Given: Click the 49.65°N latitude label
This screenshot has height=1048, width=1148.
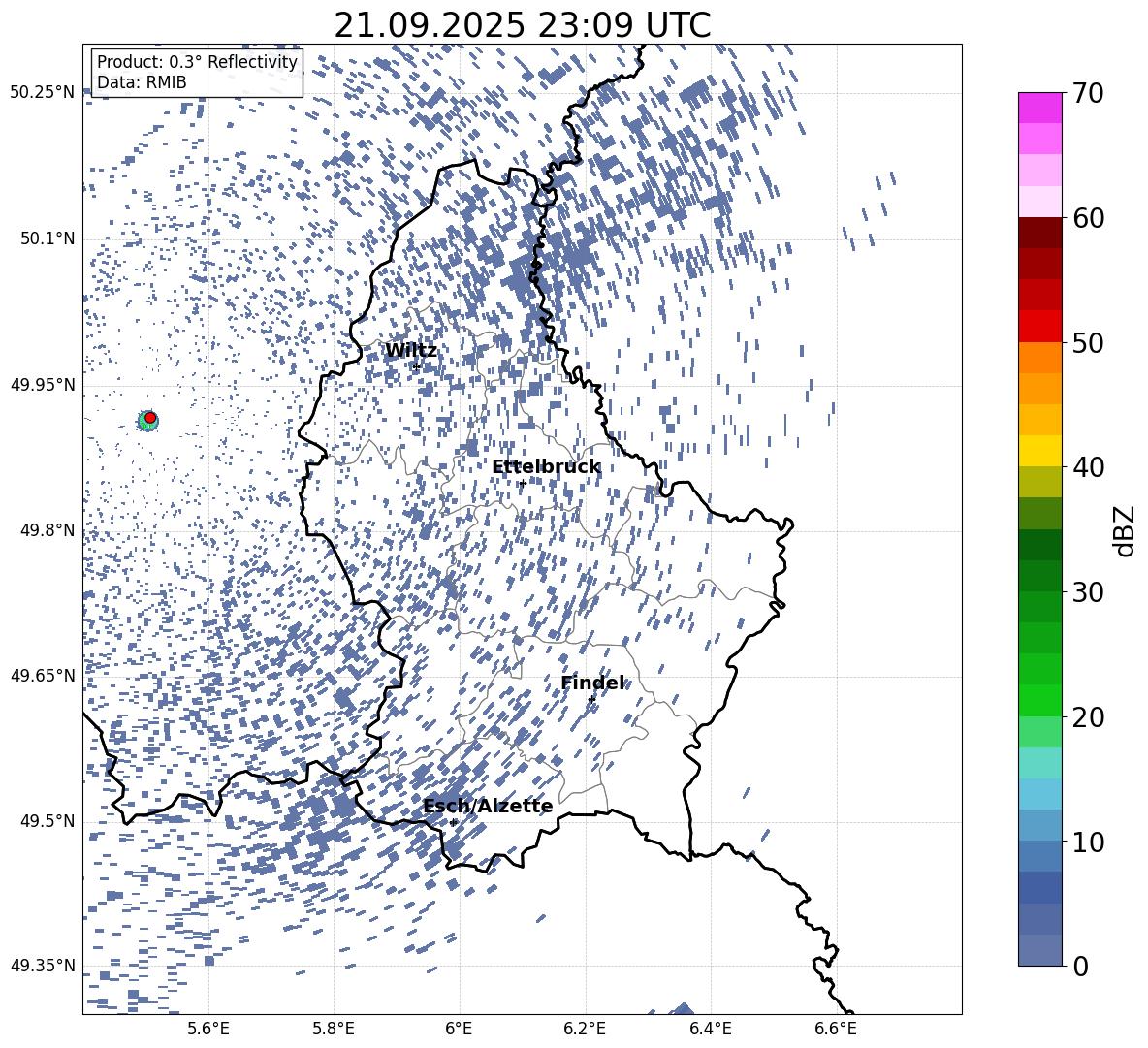Looking at the screenshot, I should click(43, 676).
